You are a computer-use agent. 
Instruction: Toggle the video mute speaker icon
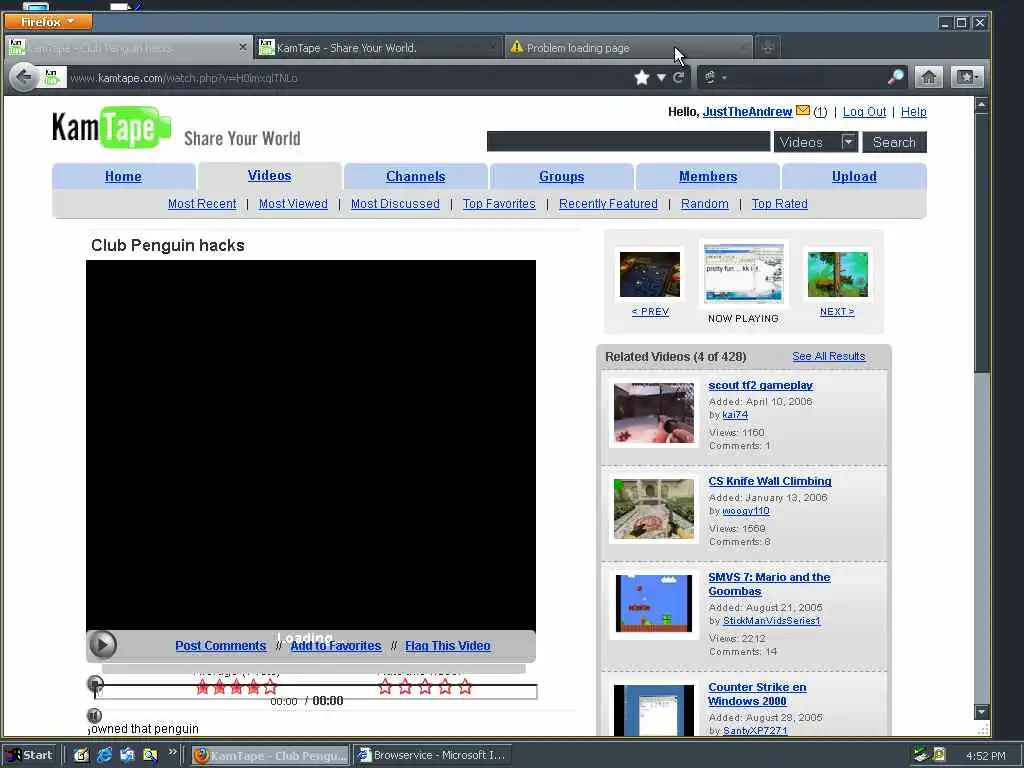[95, 715]
